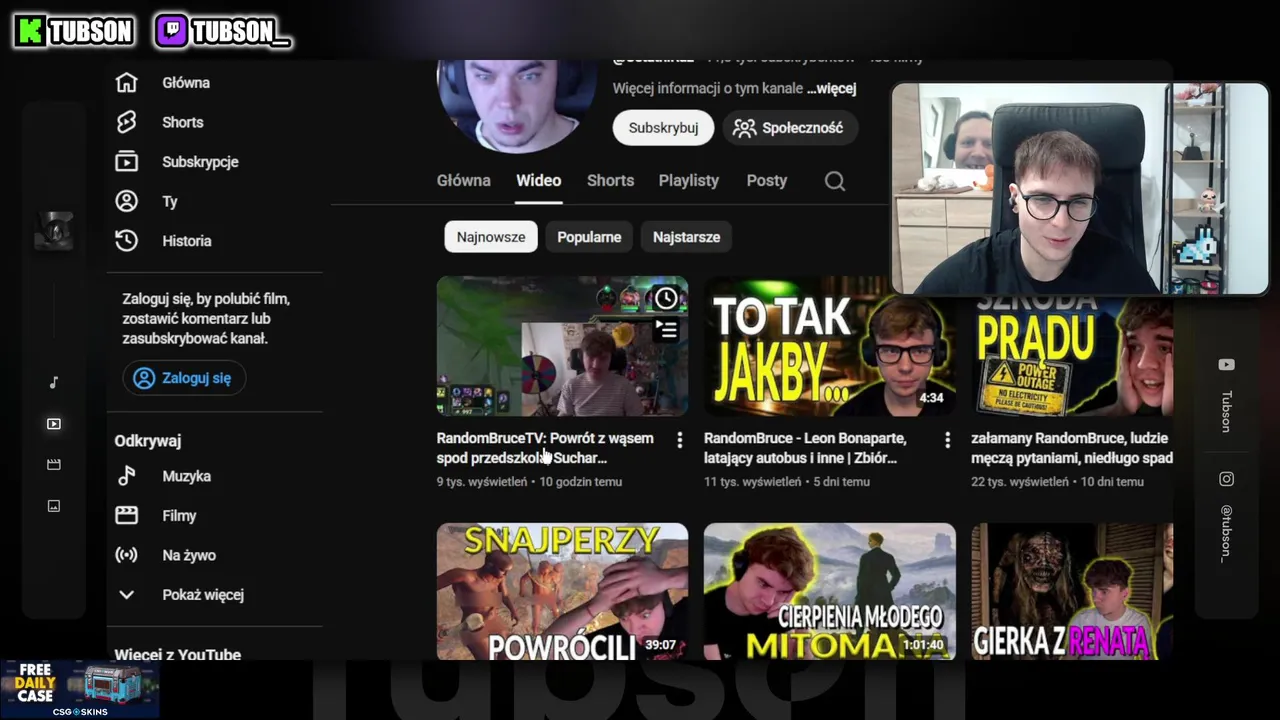
Task: Switch to the Shorts channel tab
Action: pyautogui.click(x=610, y=181)
